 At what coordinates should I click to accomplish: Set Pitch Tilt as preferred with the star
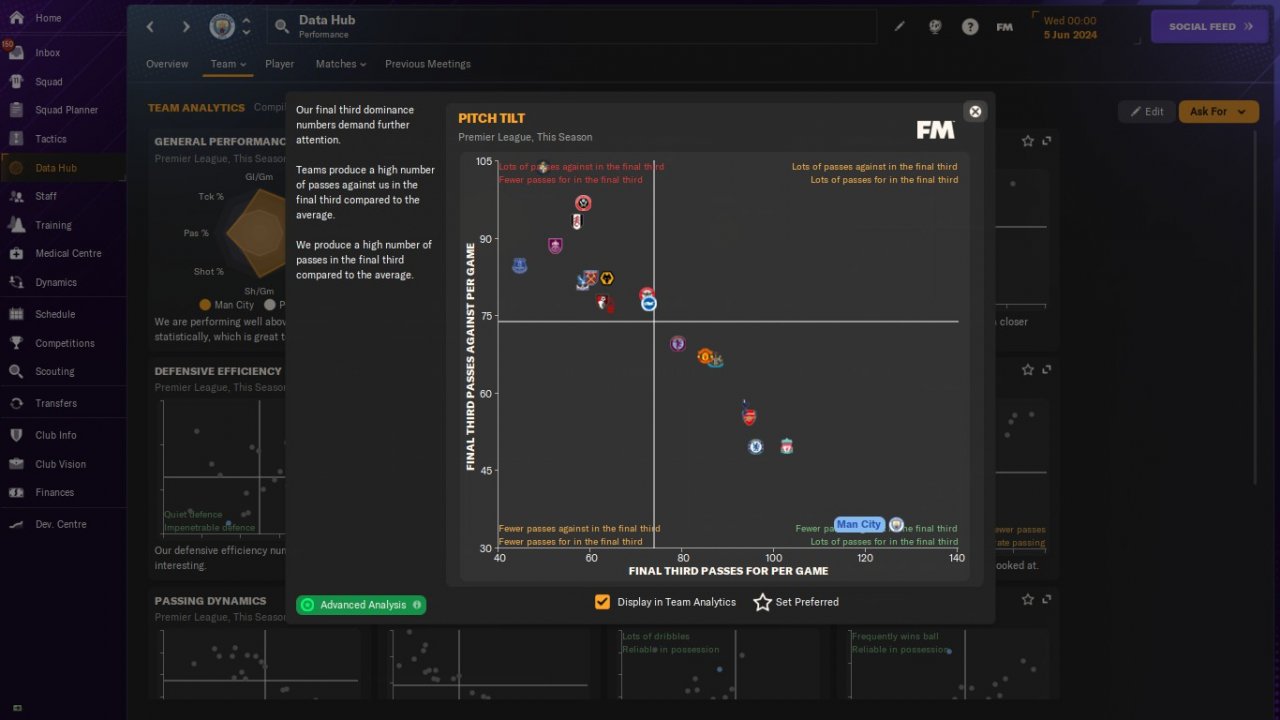[763, 602]
